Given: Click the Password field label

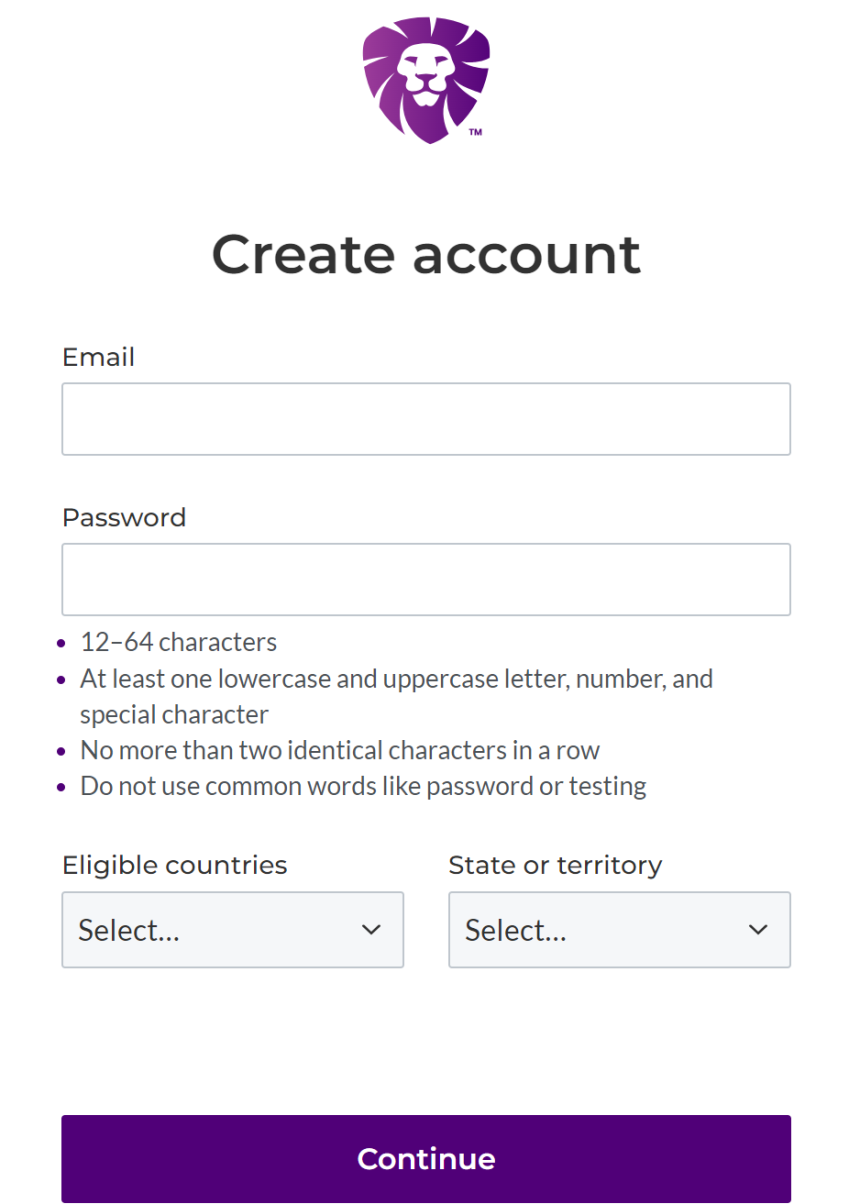Looking at the screenshot, I should pos(124,517).
